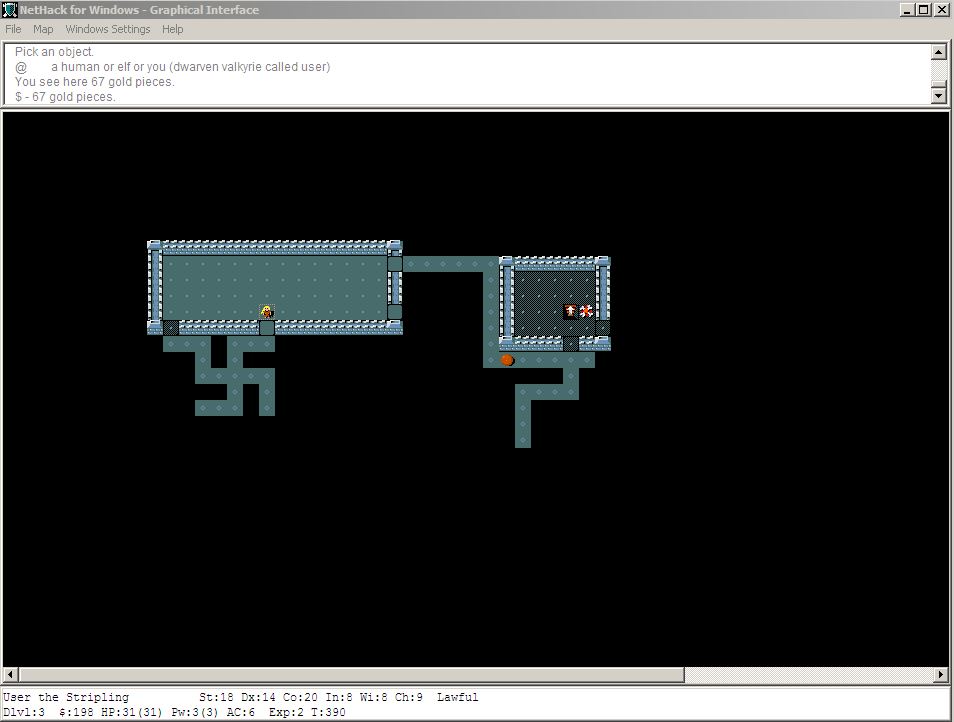Image resolution: width=954 pixels, height=722 pixels.
Task: Click the 'Dlvl:3' status value
Action: 24,712
